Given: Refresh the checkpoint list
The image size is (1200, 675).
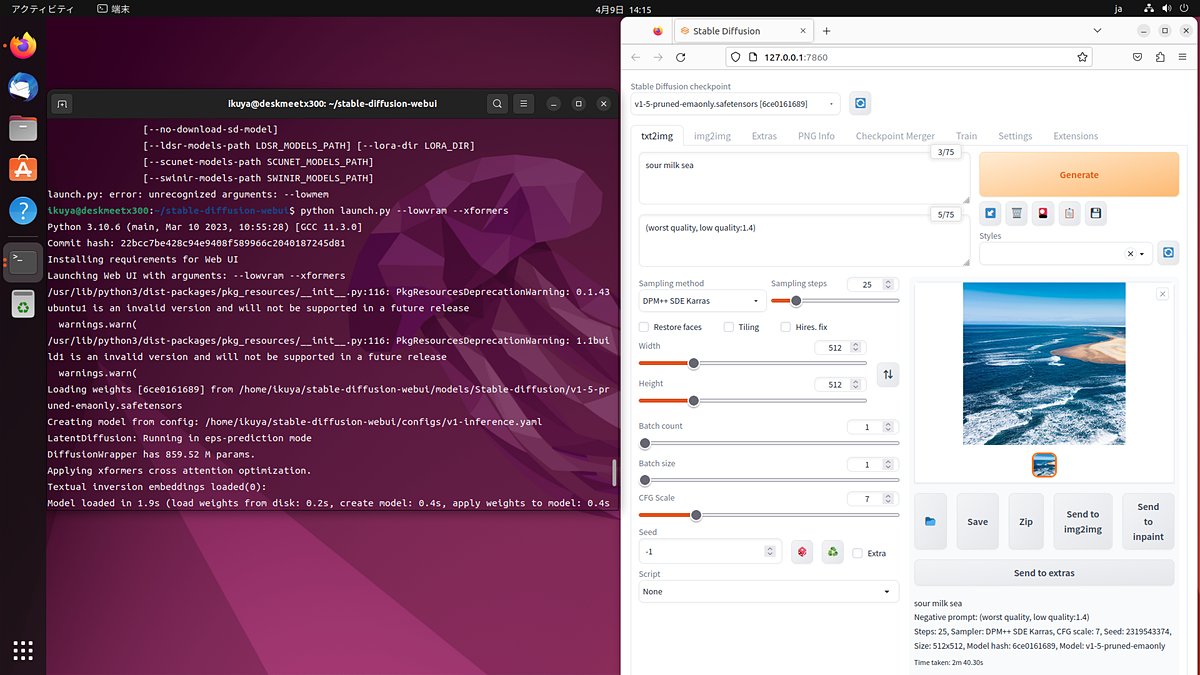Looking at the screenshot, I should [x=860, y=103].
